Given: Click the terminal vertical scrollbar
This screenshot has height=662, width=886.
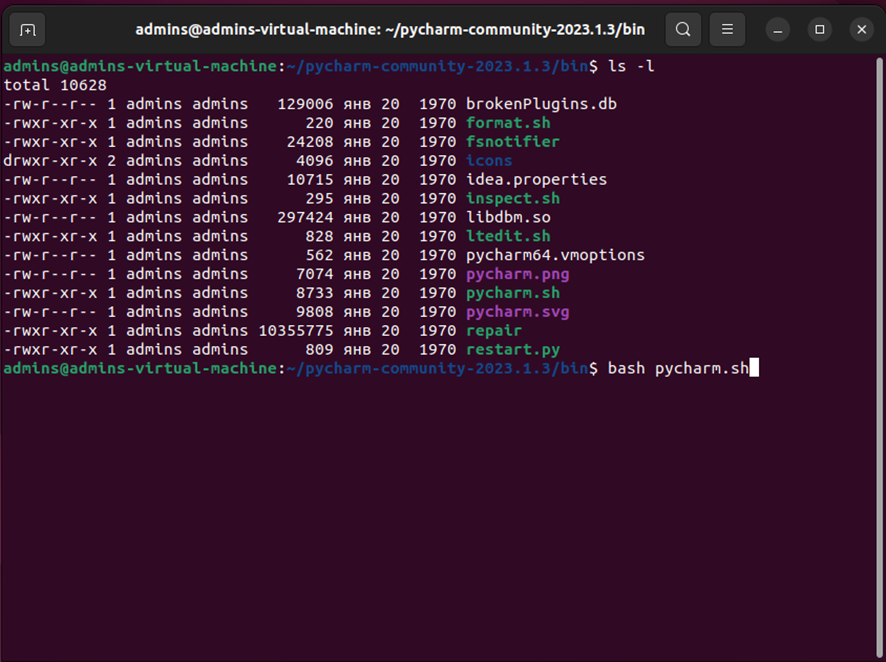Looking at the screenshot, I should 879,356.
